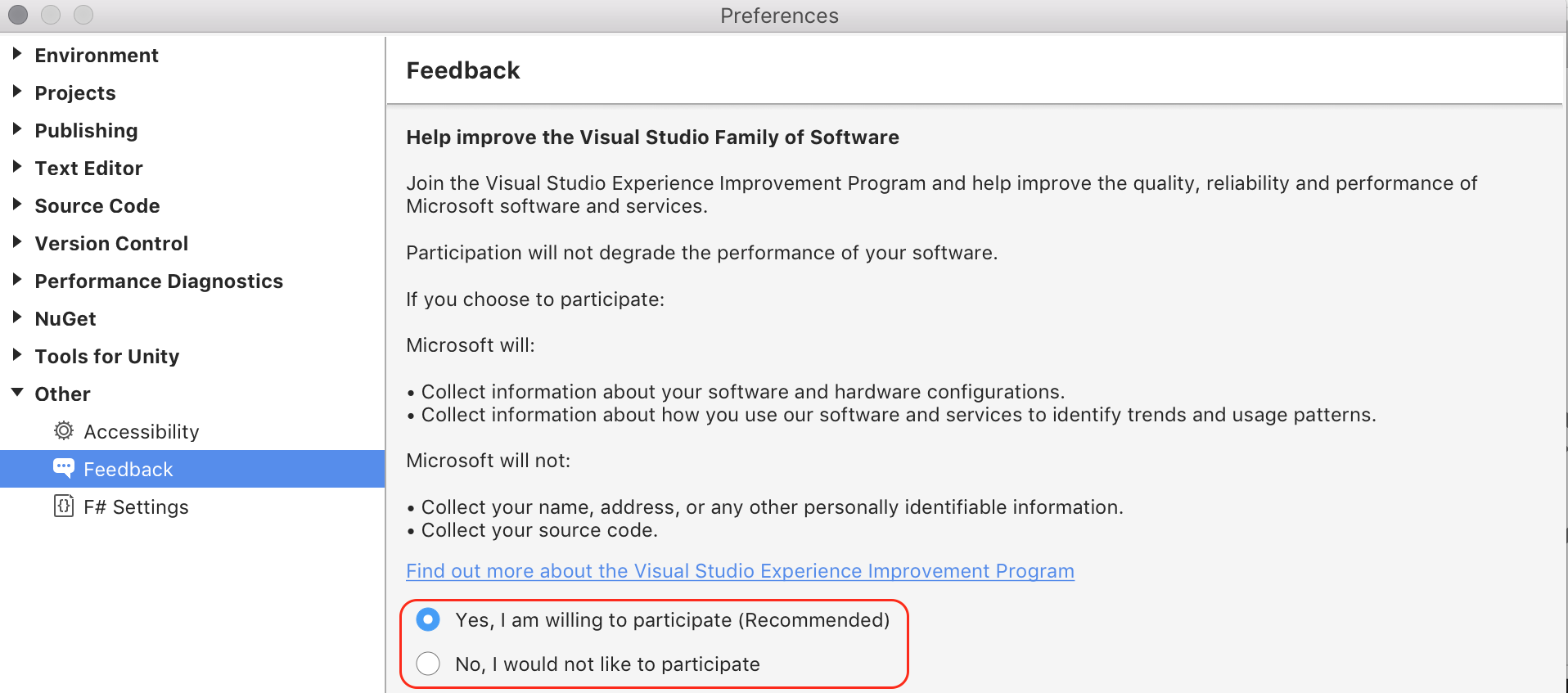Click 'Help improve the Visual Studio Family' heading

tap(652, 137)
